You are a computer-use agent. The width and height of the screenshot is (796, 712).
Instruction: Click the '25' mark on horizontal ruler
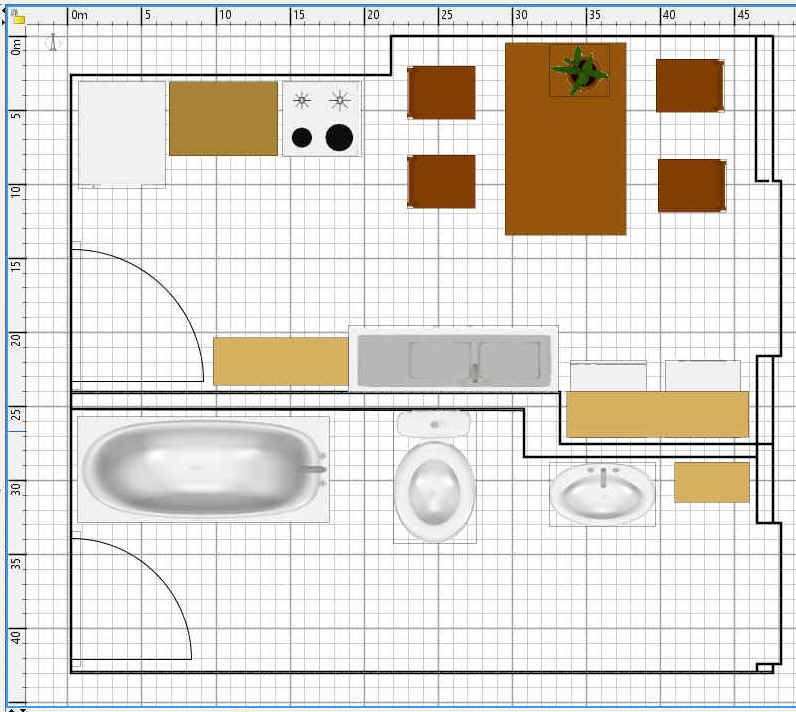[447, 15]
